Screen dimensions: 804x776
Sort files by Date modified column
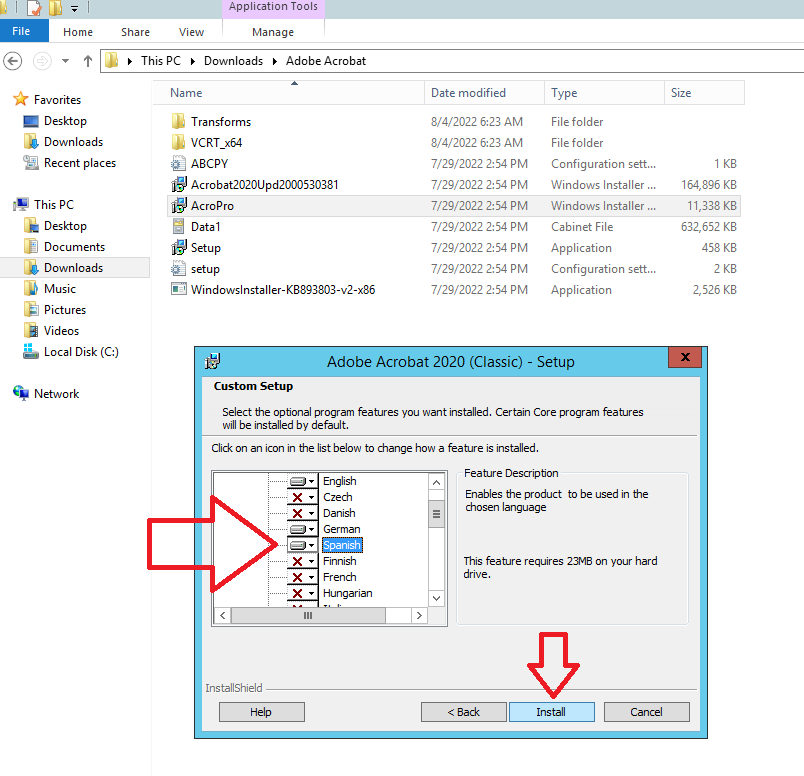tap(484, 93)
